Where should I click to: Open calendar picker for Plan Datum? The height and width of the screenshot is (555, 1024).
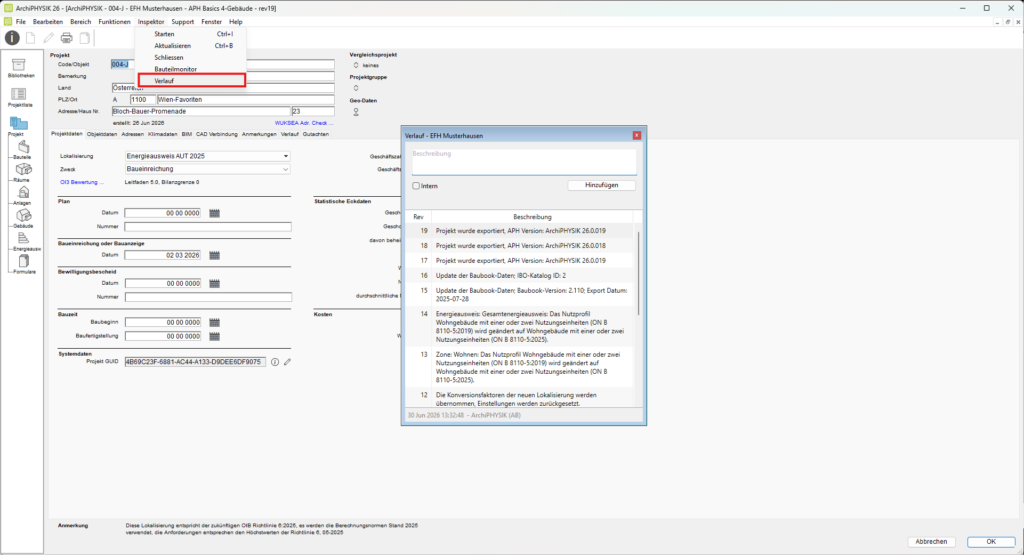click(214, 213)
